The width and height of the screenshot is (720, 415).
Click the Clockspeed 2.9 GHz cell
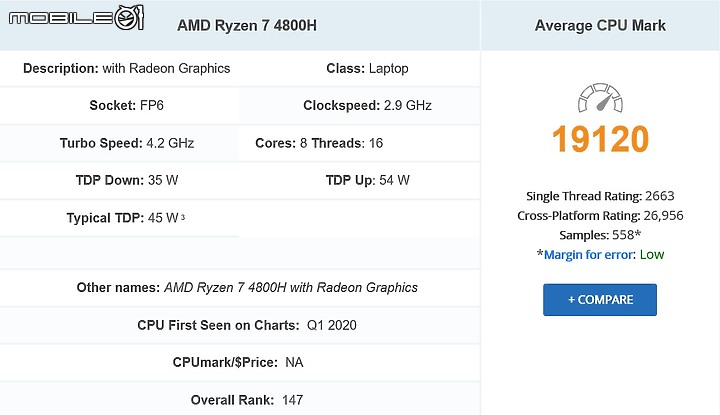360,106
